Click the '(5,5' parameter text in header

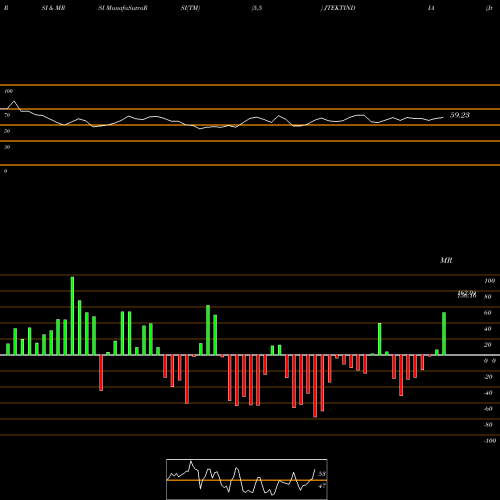[257, 8]
